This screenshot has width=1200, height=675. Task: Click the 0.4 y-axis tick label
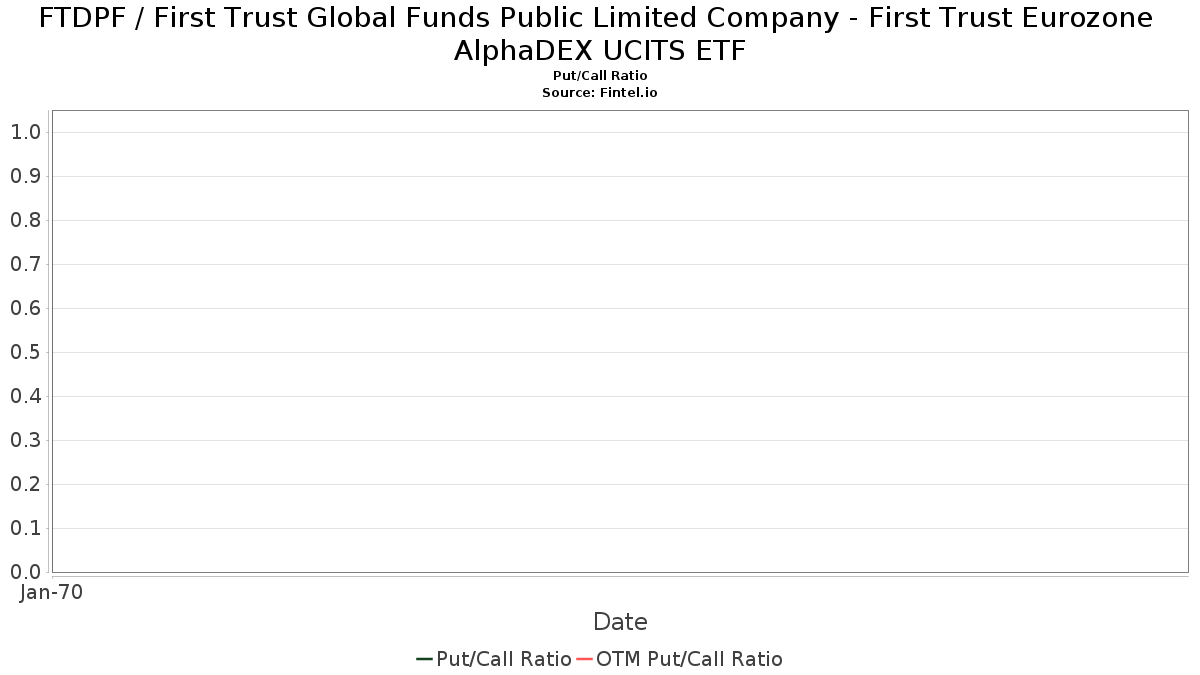(26, 396)
